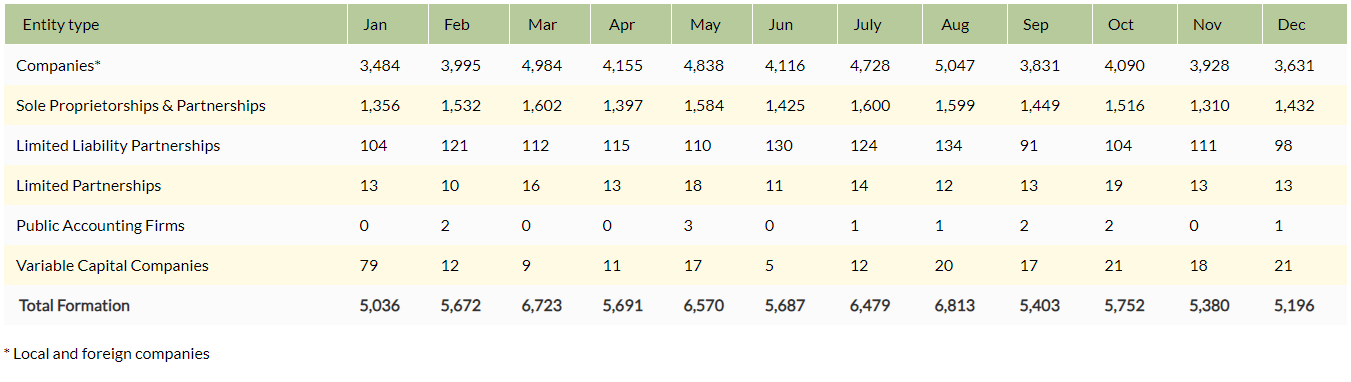The image size is (1351, 382).
Task: Click the Dec column header
Action: [1291, 25]
